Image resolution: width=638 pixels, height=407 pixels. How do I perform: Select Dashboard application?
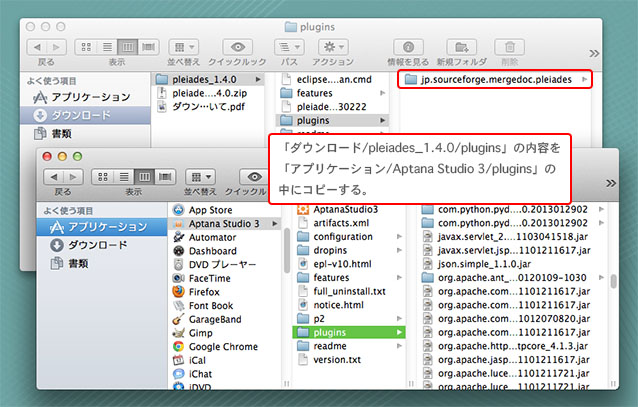coord(225,251)
